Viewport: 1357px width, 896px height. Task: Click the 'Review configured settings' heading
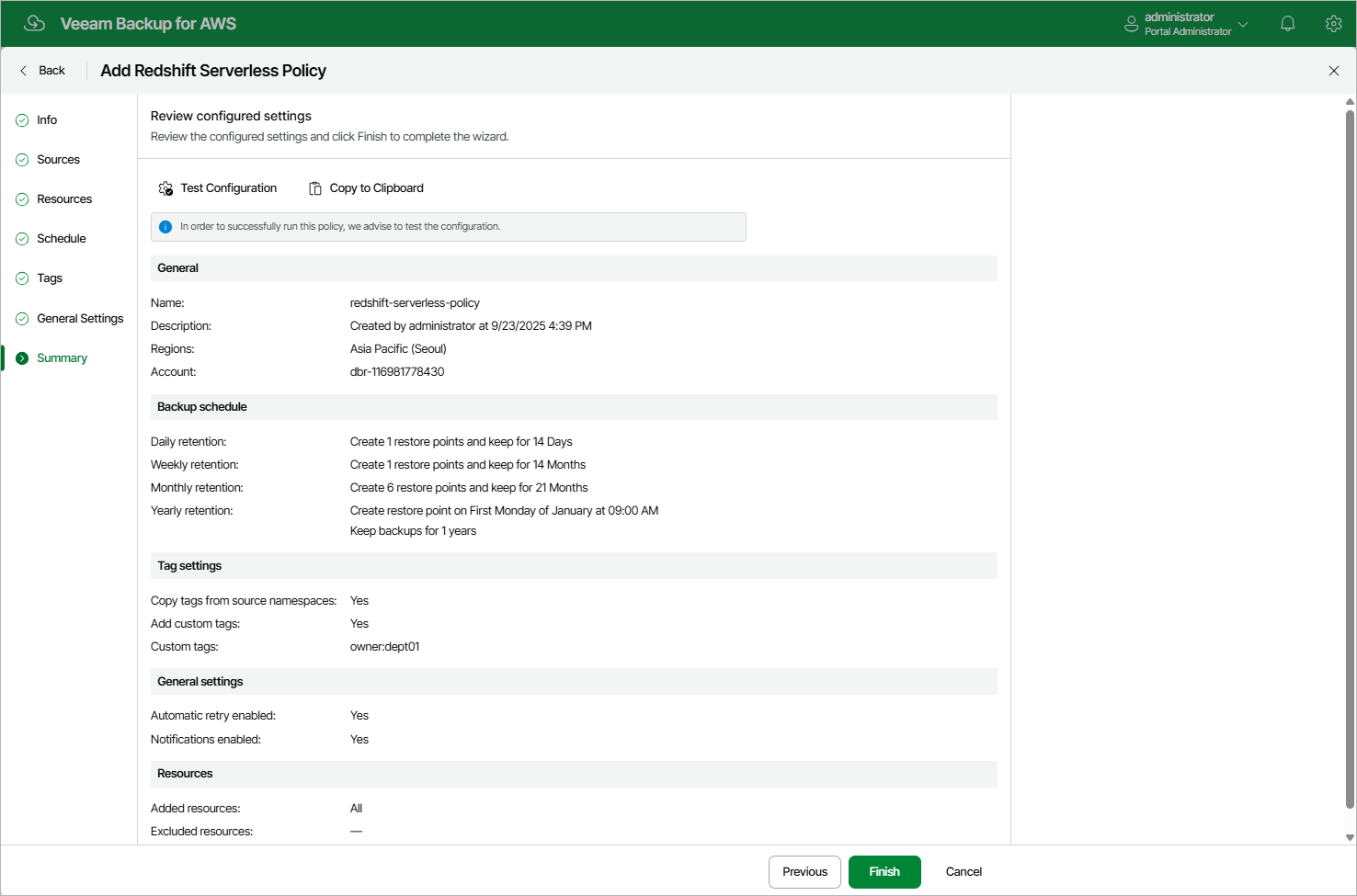[231, 116]
